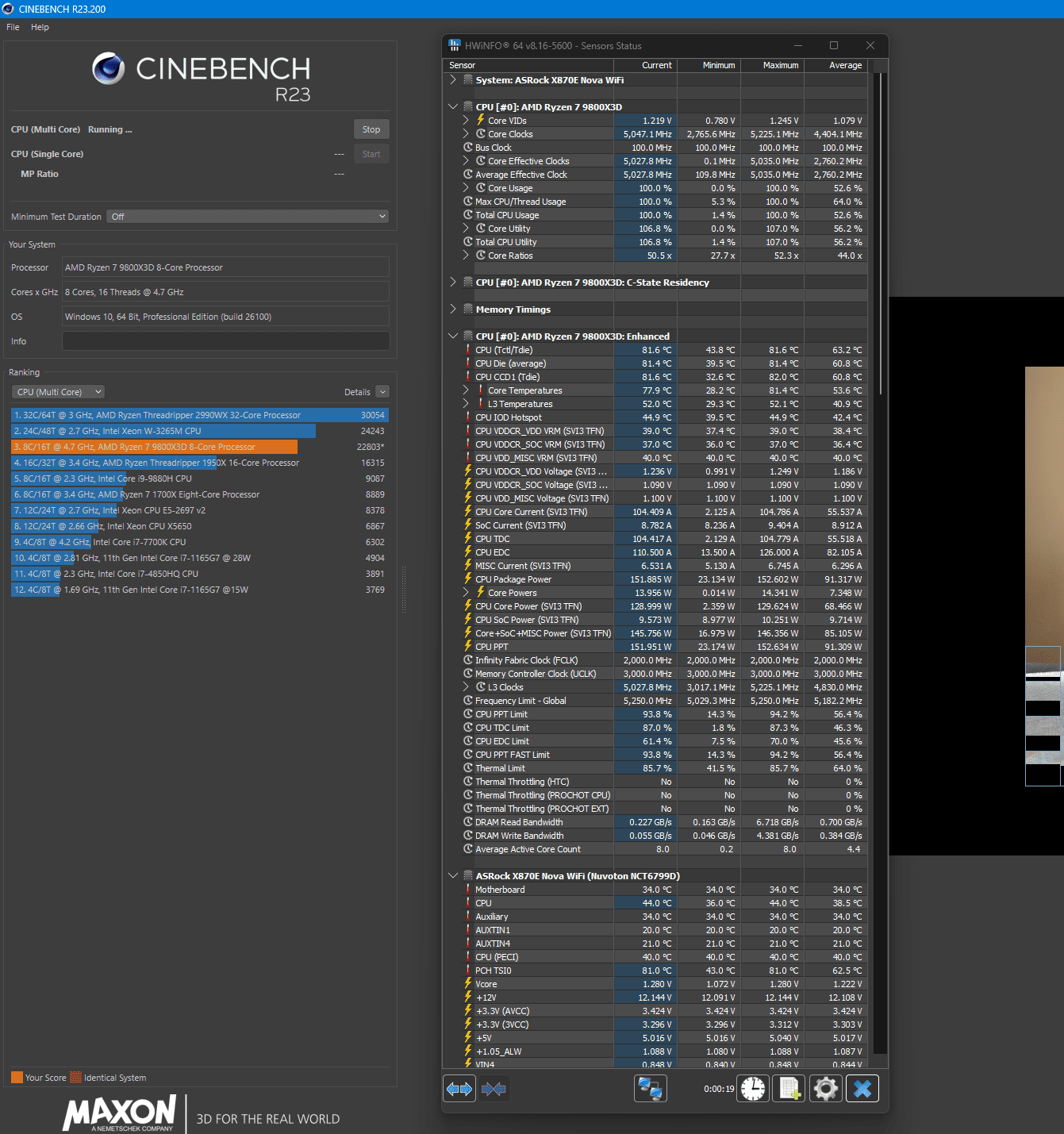Select the Ryzen 7 9800X3D ranking entry

click(199, 447)
